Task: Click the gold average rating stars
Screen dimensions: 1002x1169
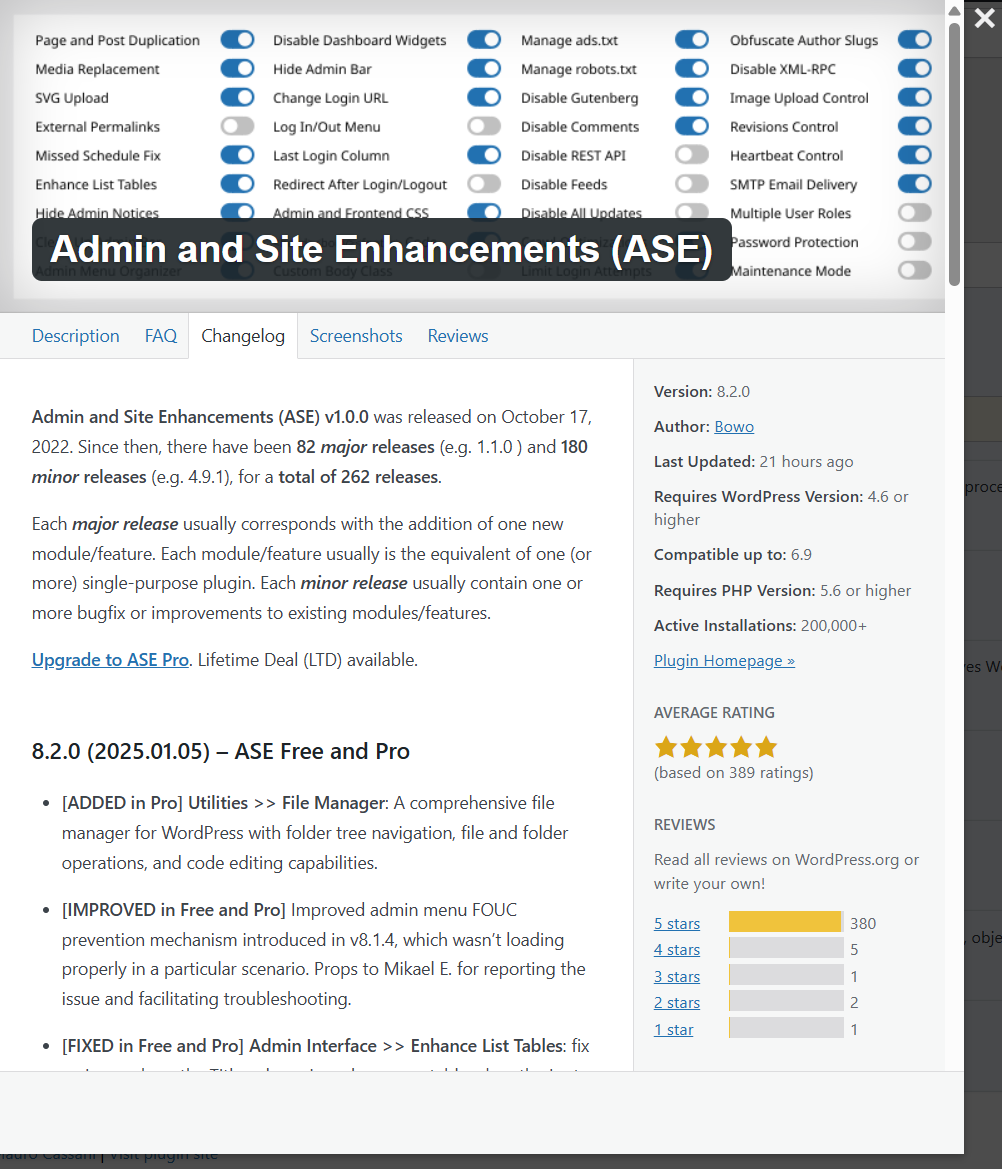Action: point(715,747)
